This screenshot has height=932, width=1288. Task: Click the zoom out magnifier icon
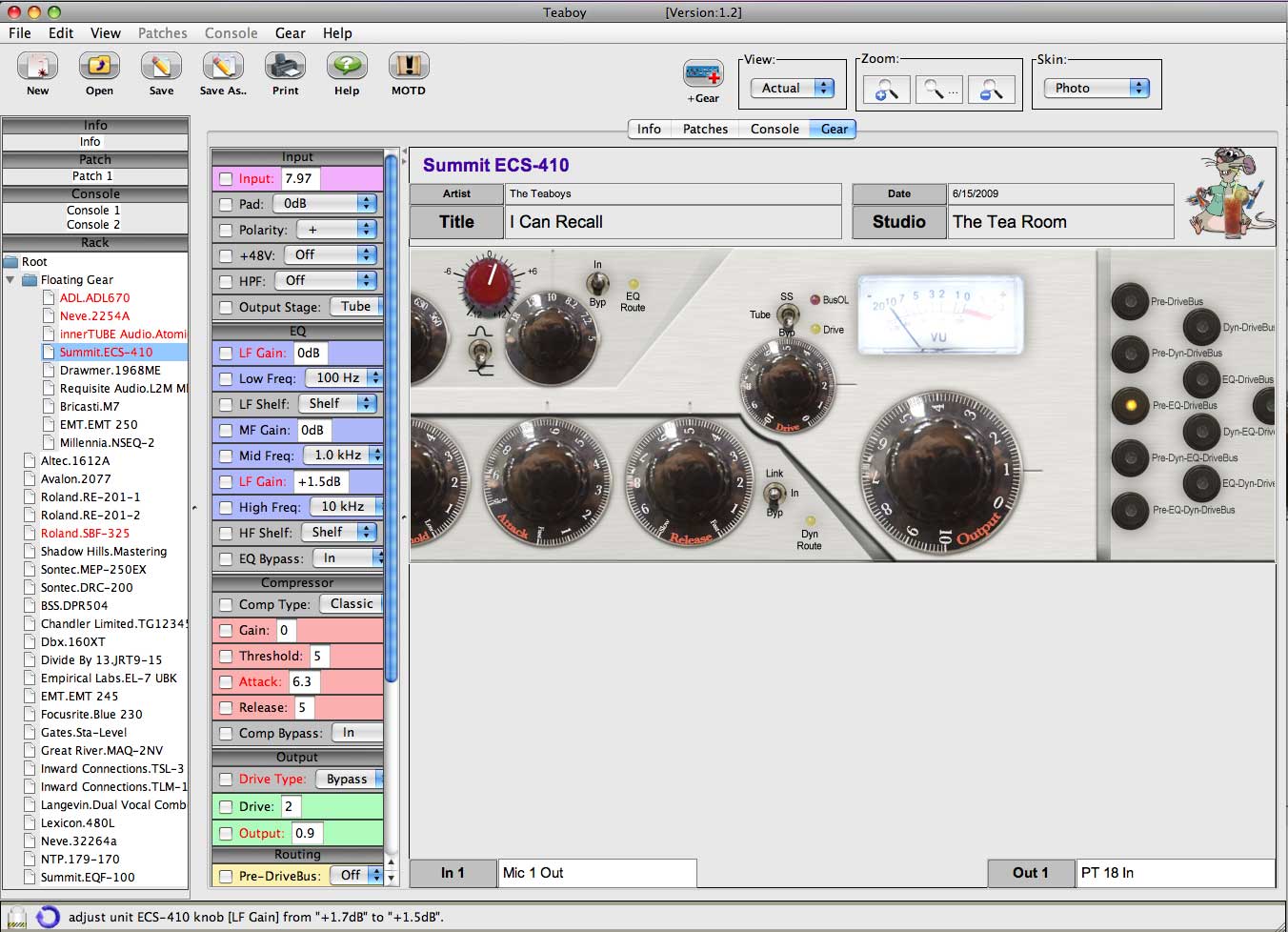[x=992, y=90]
